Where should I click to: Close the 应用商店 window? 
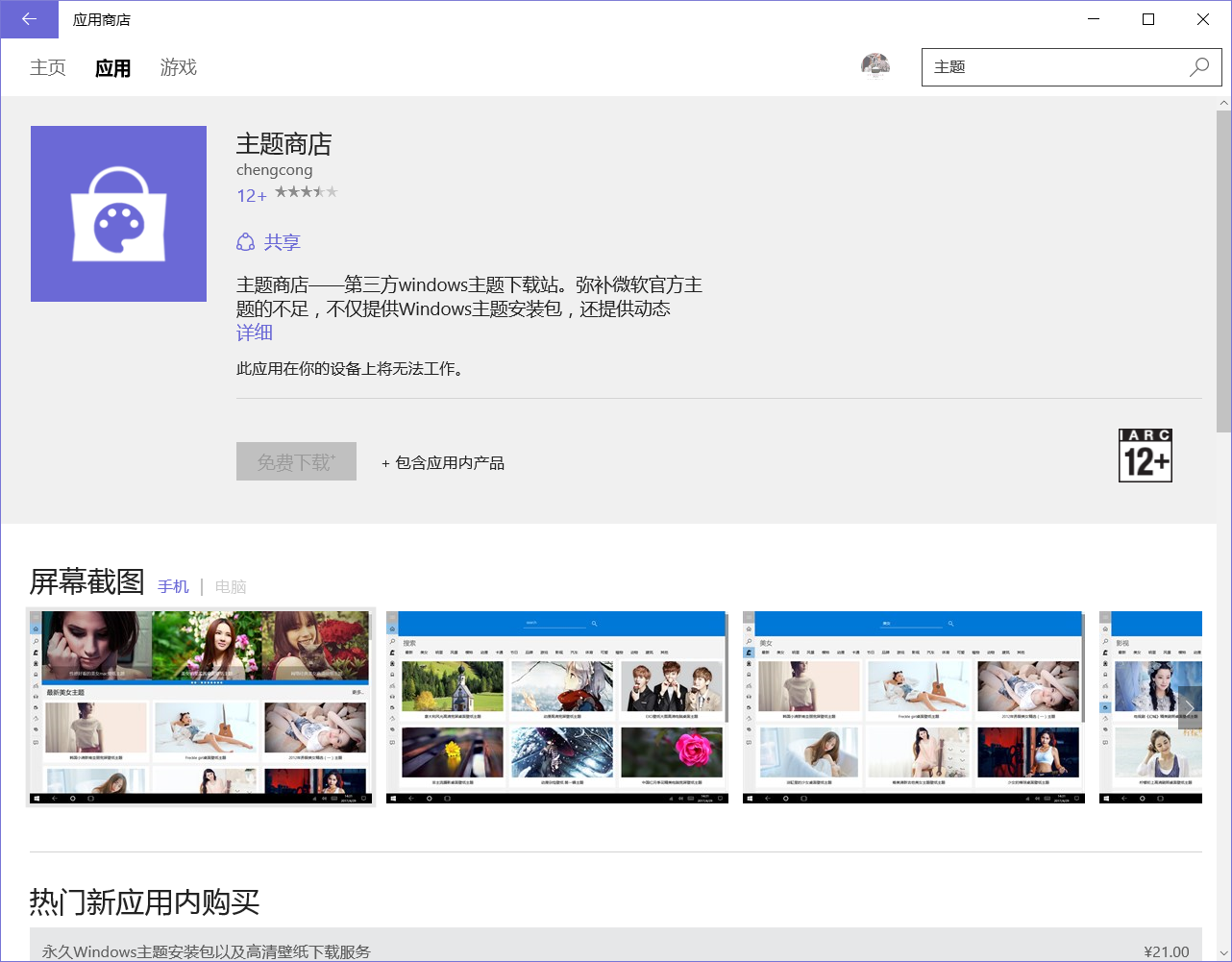[x=1203, y=19]
